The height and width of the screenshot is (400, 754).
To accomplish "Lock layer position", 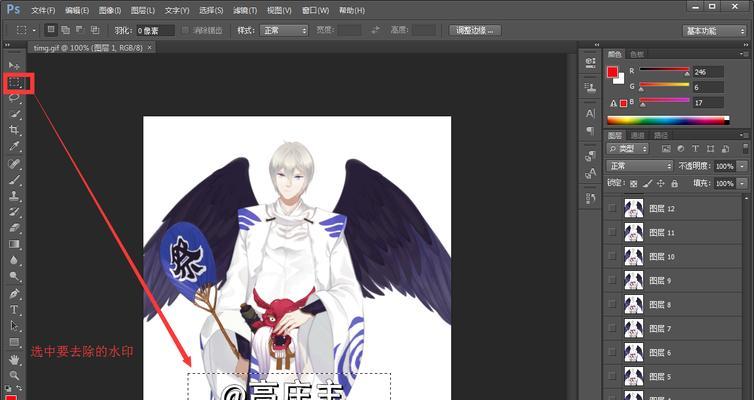I will [661, 184].
